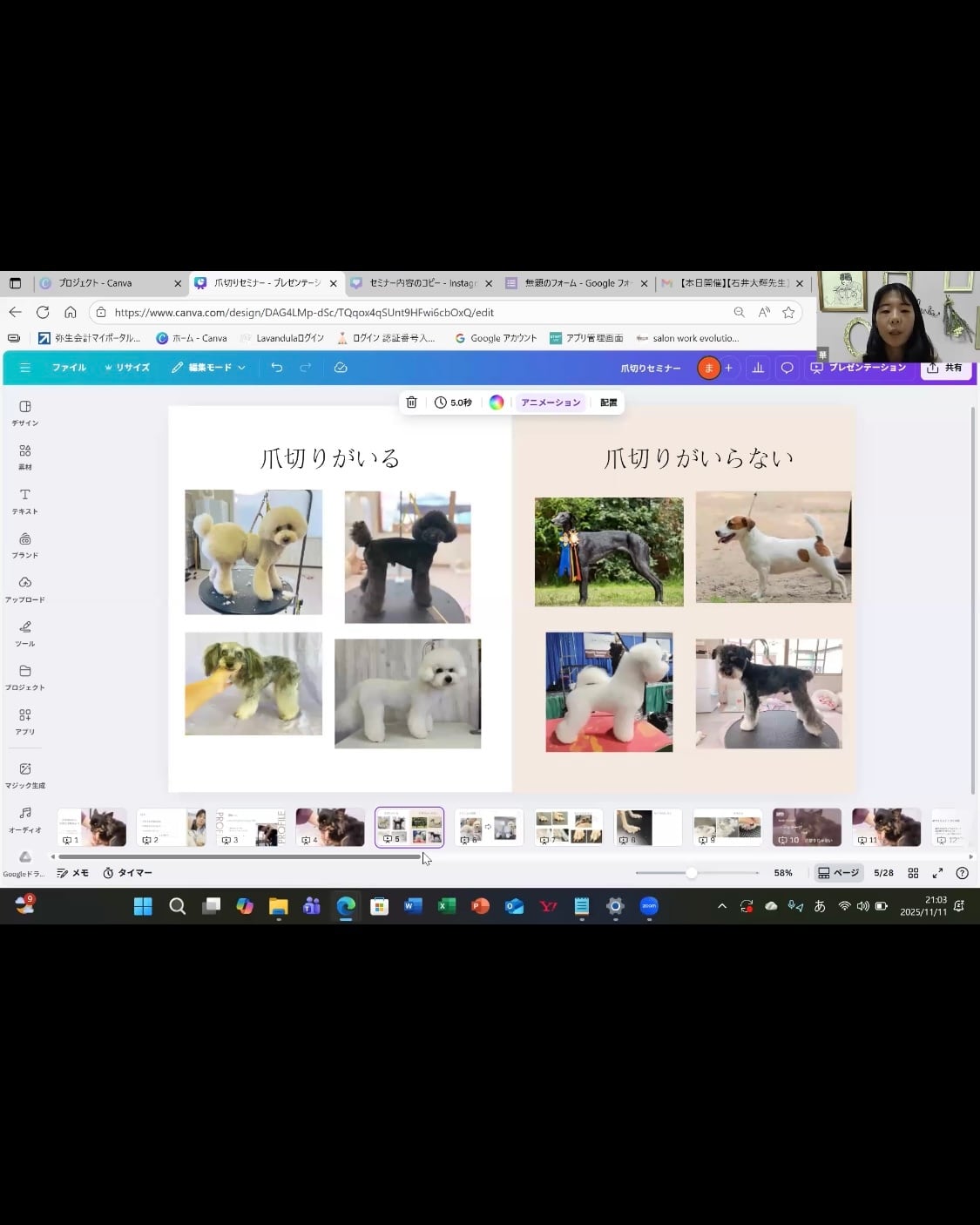This screenshot has height=1225, width=980.
Task: Open the browser zoom magnifier icon
Action: (739, 312)
